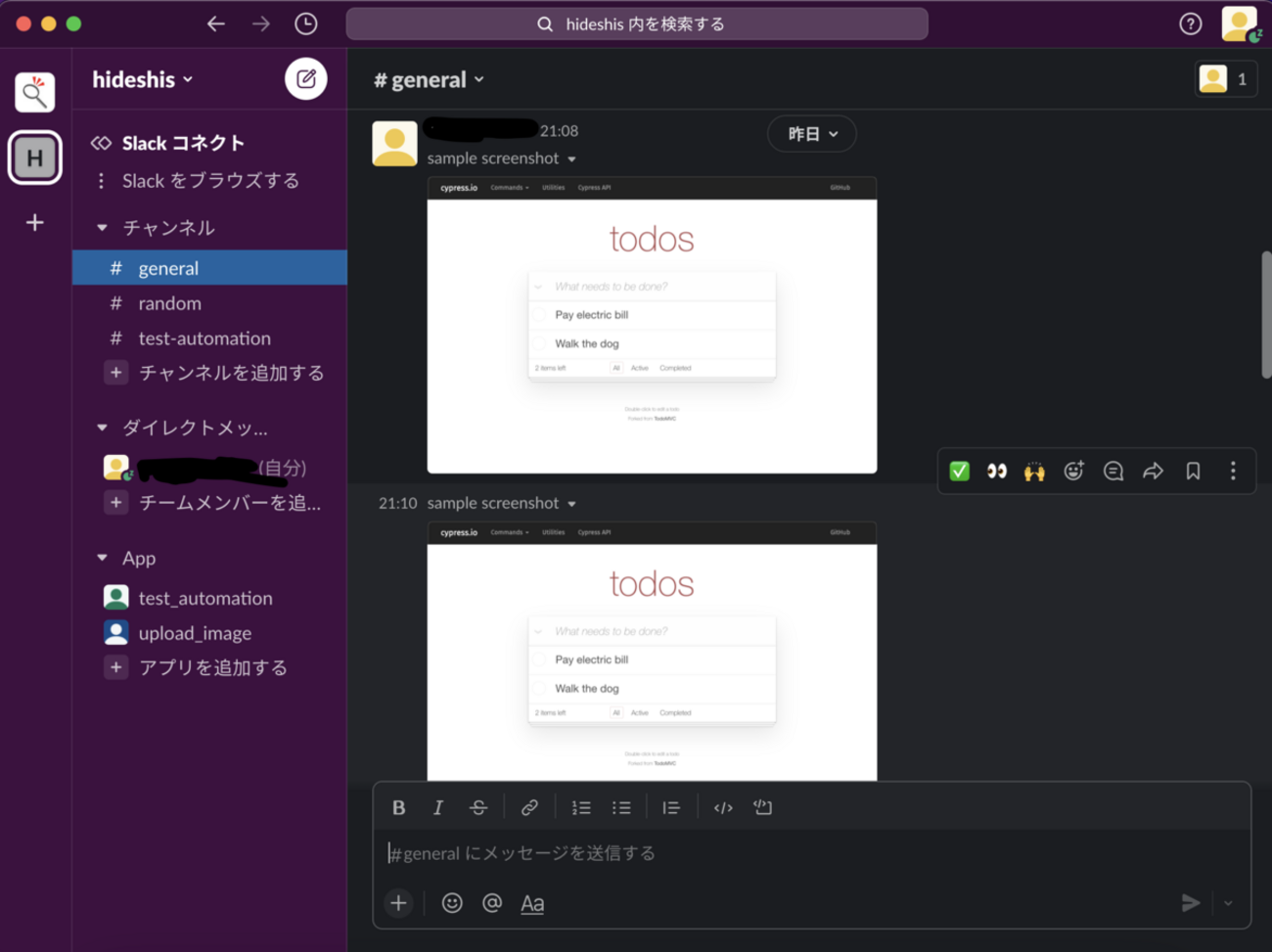Select the first workspace icon in the workspace rail
The width and height of the screenshot is (1272, 952).
click(x=35, y=92)
